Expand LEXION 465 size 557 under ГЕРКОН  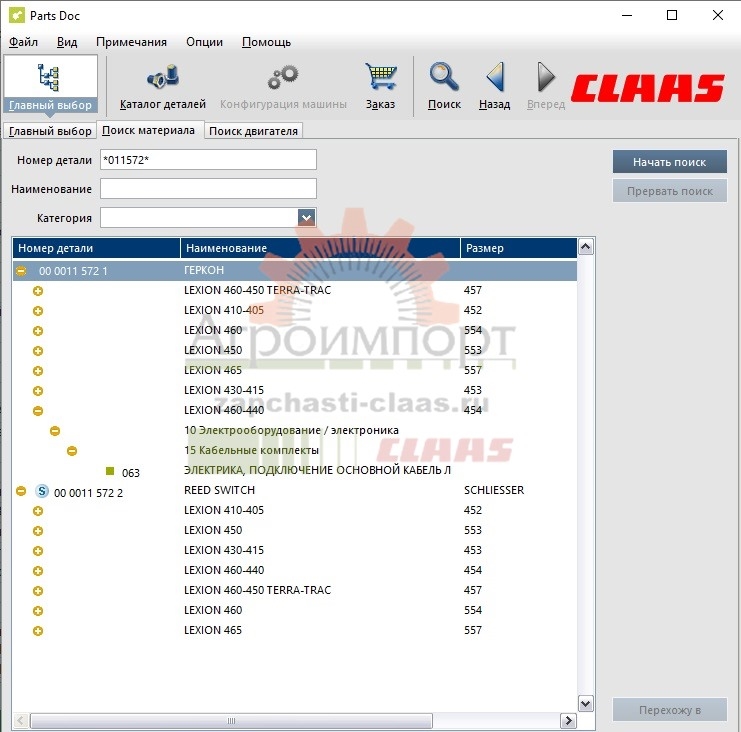[38, 371]
